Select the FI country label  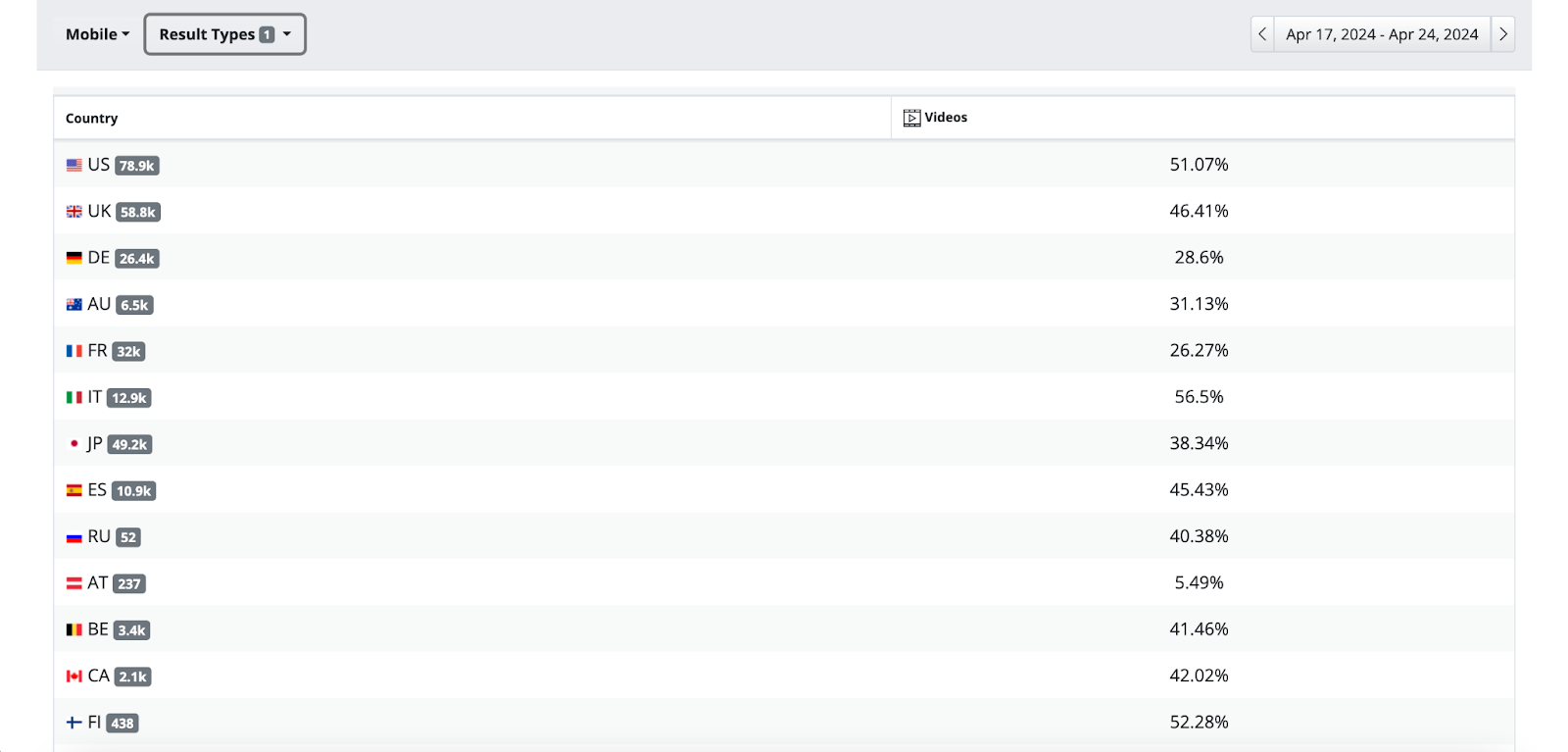(x=95, y=723)
